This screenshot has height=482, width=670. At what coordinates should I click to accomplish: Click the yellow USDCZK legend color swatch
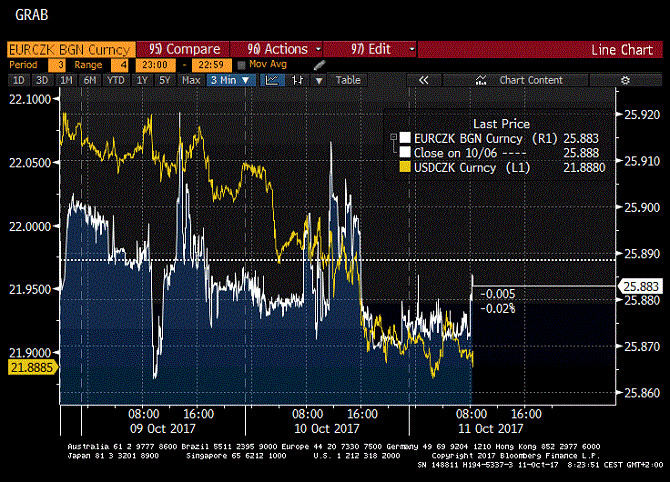[x=405, y=167]
